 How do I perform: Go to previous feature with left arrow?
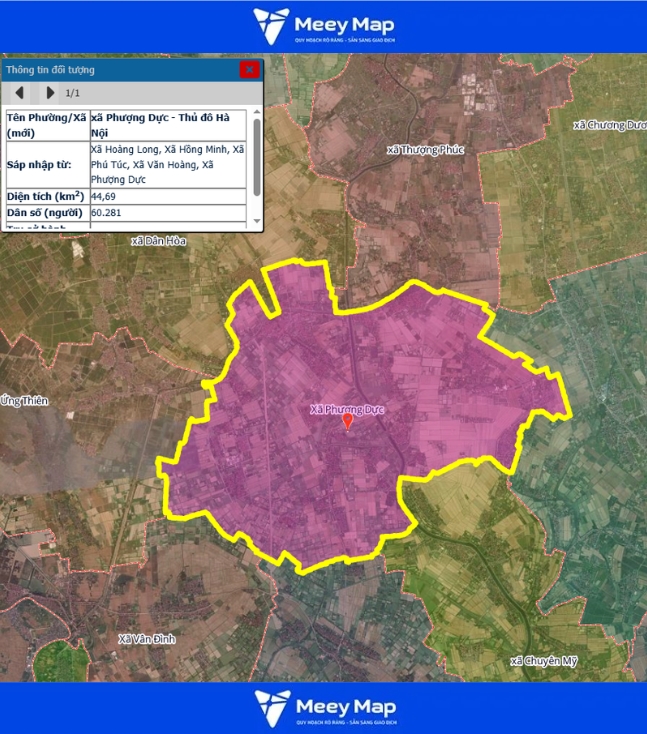pyautogui.click(x=19, y=93)
